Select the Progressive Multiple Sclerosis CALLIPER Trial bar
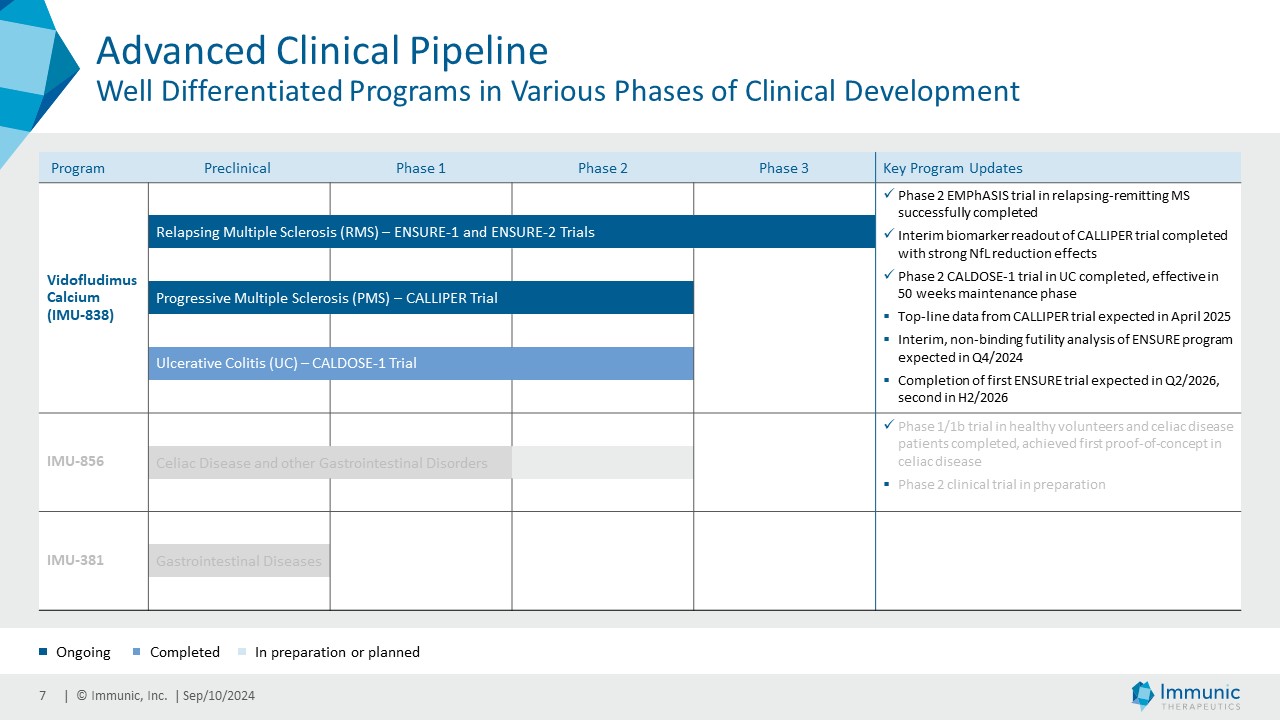This screenshot has height=720, width=1280. pos(420,298)
